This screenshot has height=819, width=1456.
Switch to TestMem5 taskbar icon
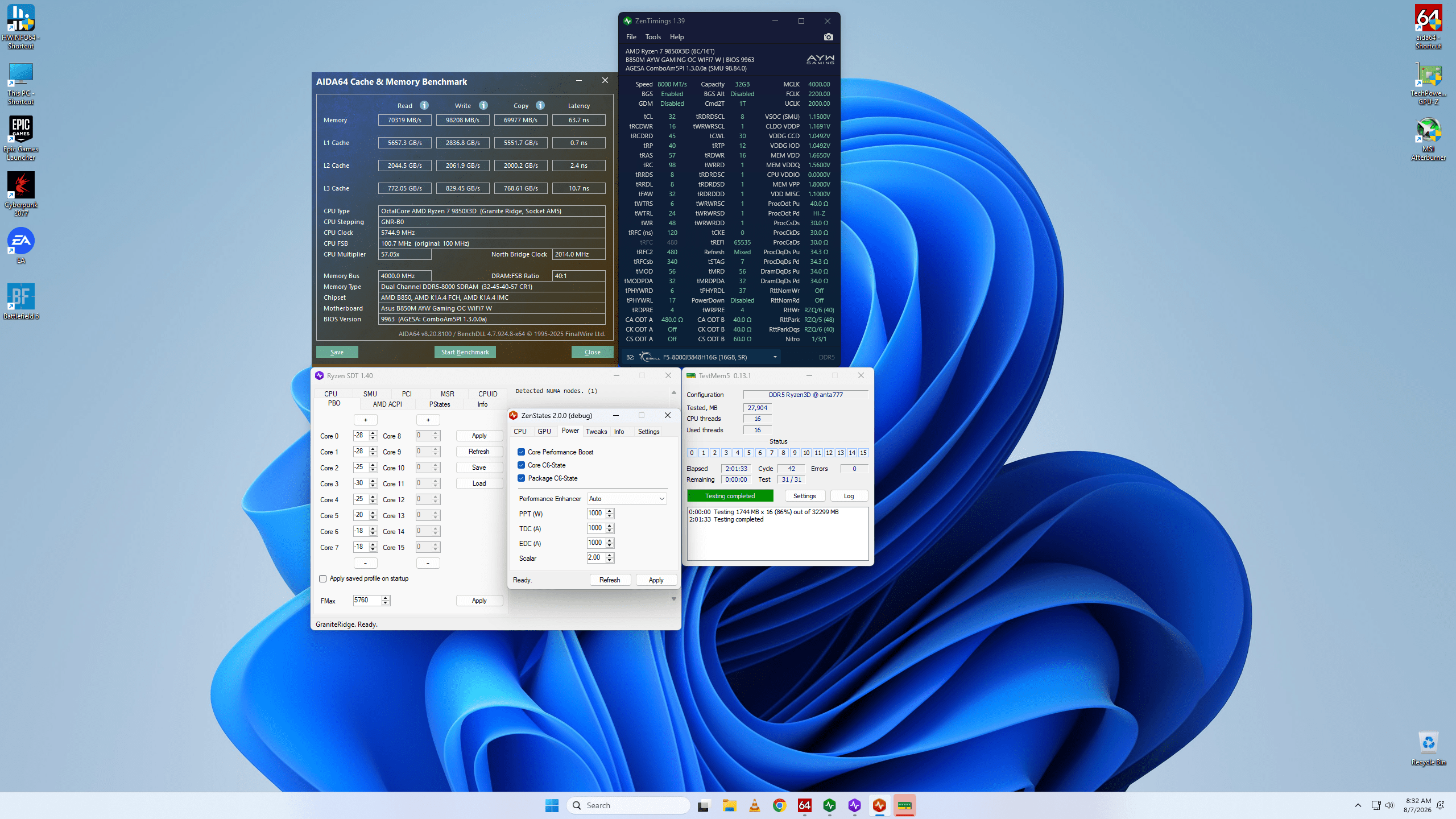point(904,805)
